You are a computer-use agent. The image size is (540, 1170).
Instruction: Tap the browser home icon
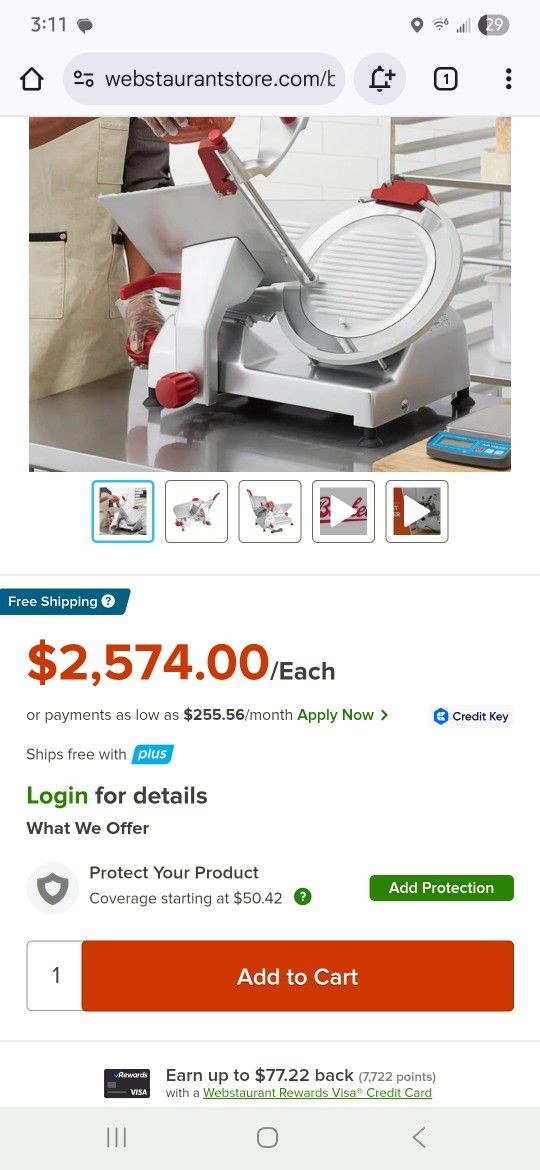[x=31, y=79]
